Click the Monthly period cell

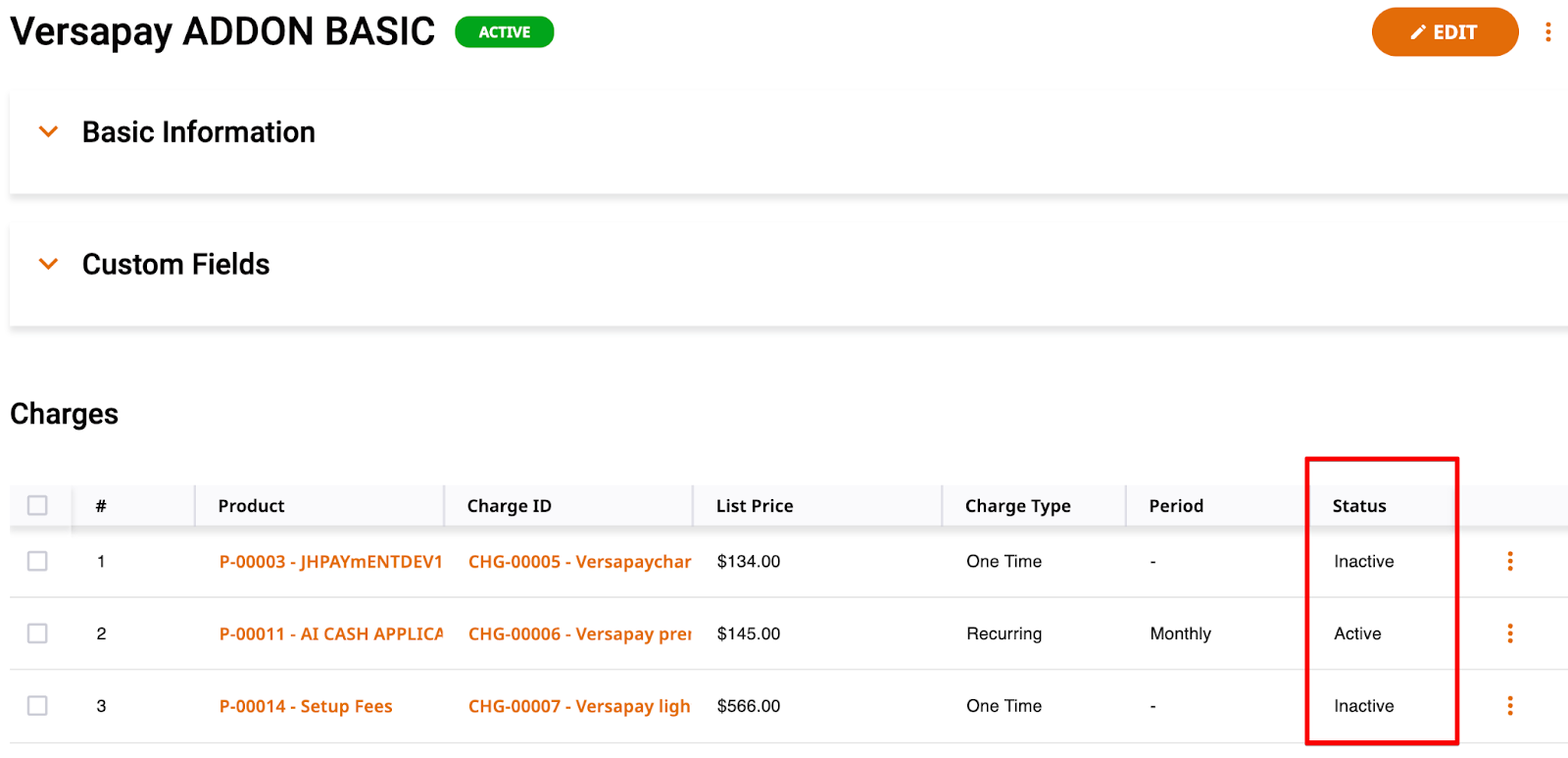(x=1180, y=634)
